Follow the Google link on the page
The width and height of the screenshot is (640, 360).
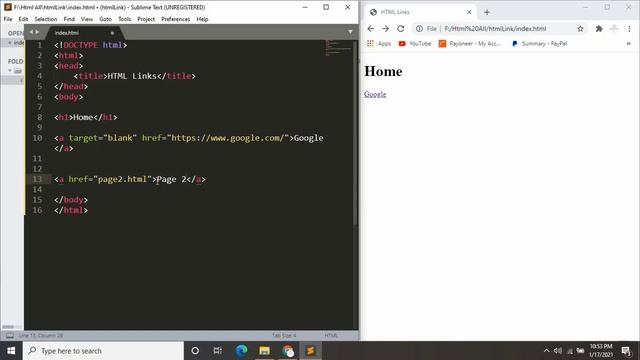point(375,94)
